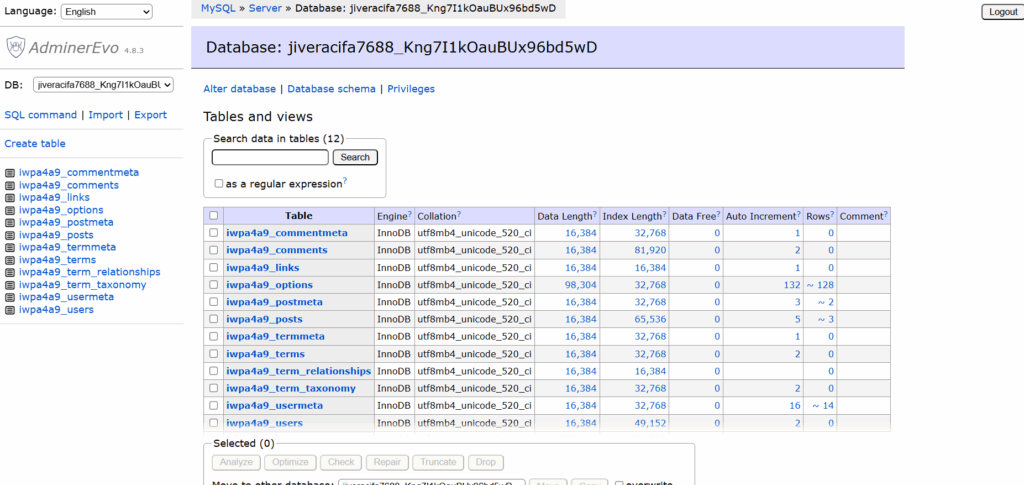Open help mark on Engine column header
Screen dimensions: 1024x485
coord(409,215)
